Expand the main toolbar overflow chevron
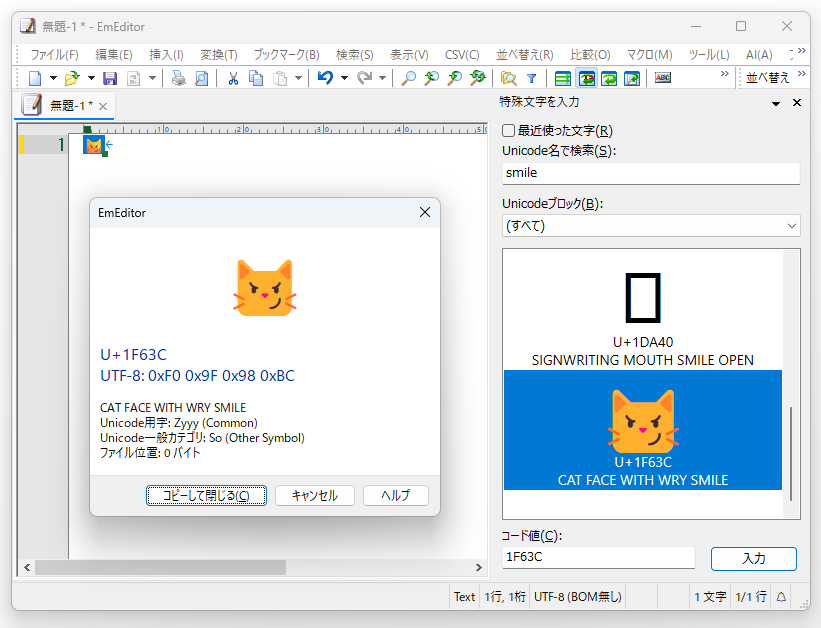Image resolution: width=821 pixels, height=628 pixels. 725,73
